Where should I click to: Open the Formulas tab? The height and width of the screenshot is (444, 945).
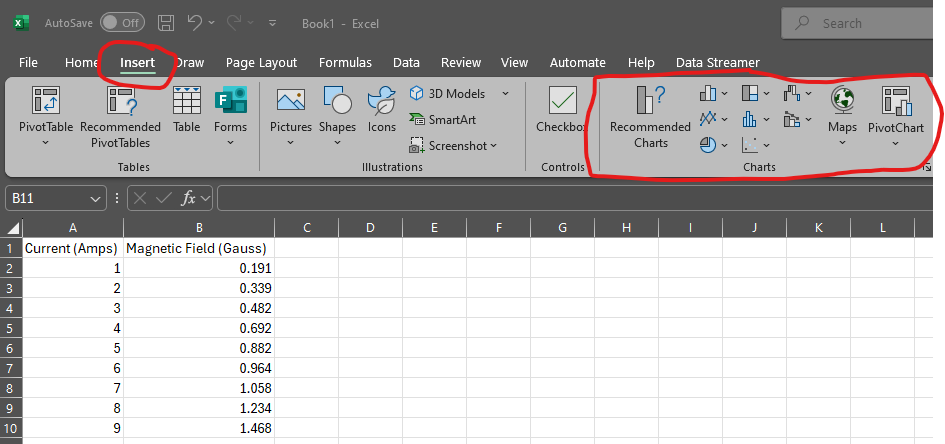(x=345, y=62)
